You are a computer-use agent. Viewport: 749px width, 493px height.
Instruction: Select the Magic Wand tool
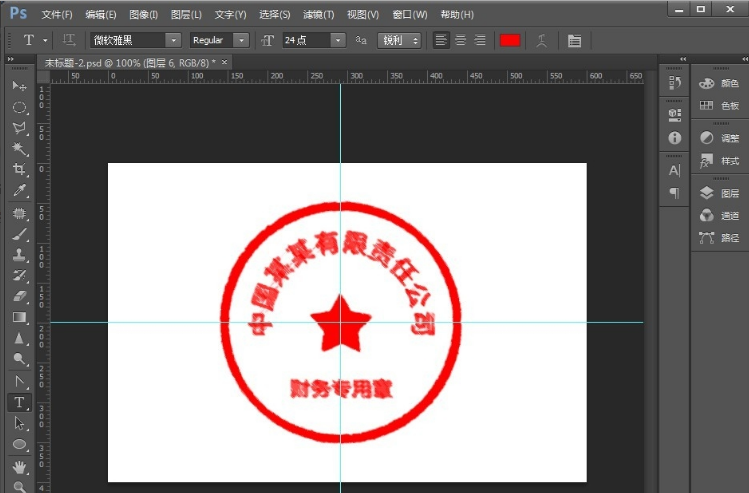click(x=19, y=149)
